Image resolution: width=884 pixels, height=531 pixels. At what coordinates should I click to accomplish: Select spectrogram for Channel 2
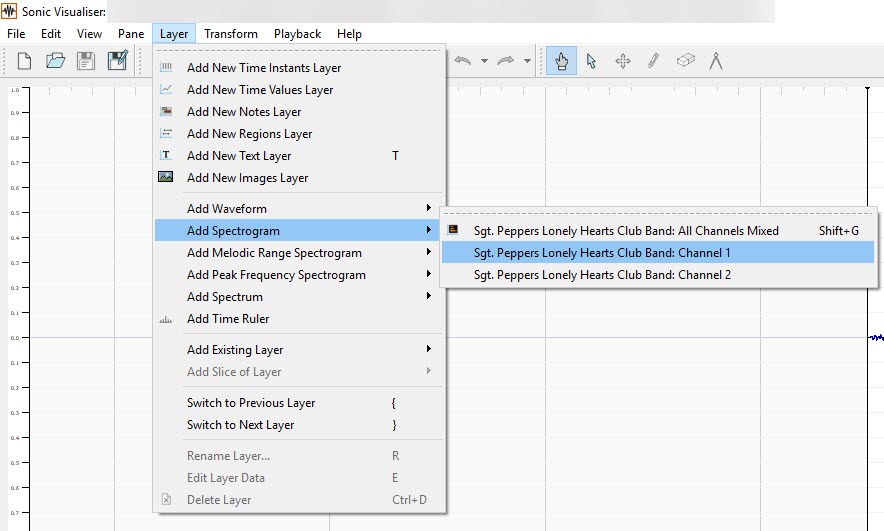[658, 275]
